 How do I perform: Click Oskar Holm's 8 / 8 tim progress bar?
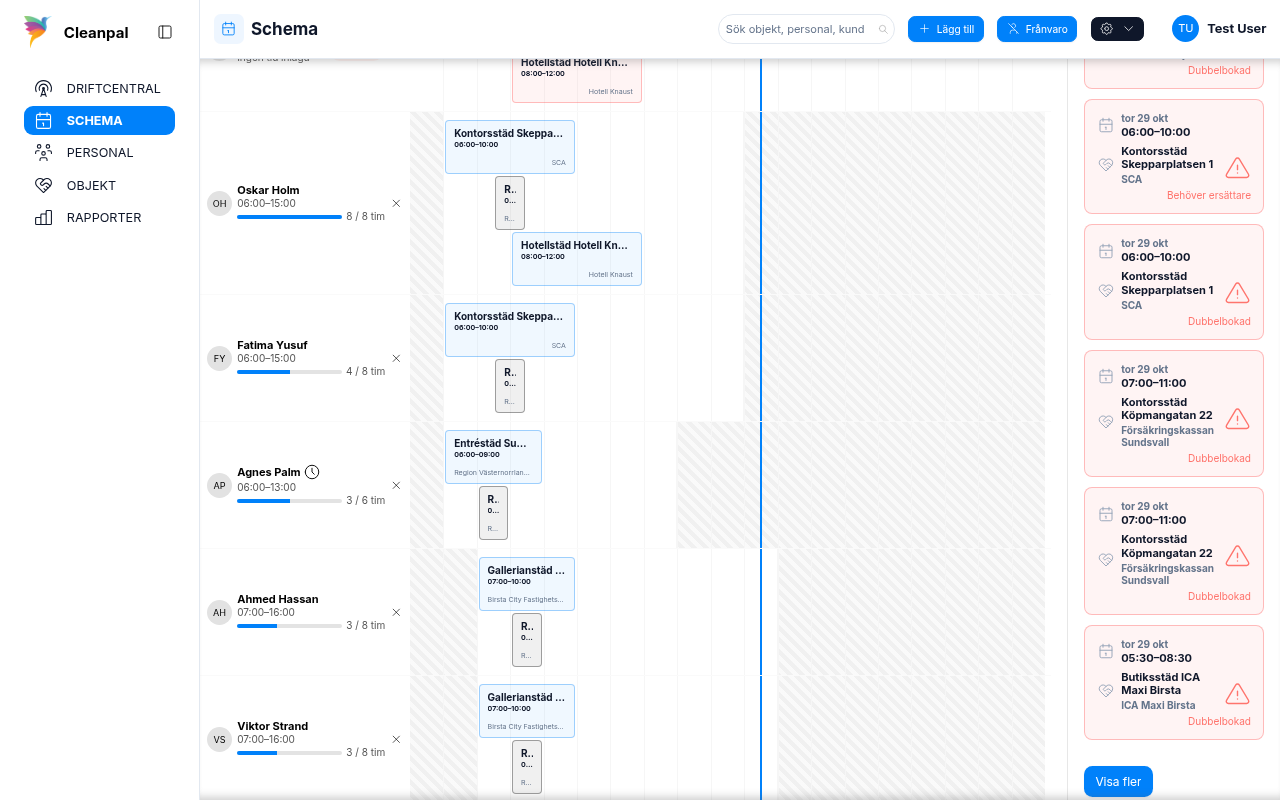pos(289,217)
